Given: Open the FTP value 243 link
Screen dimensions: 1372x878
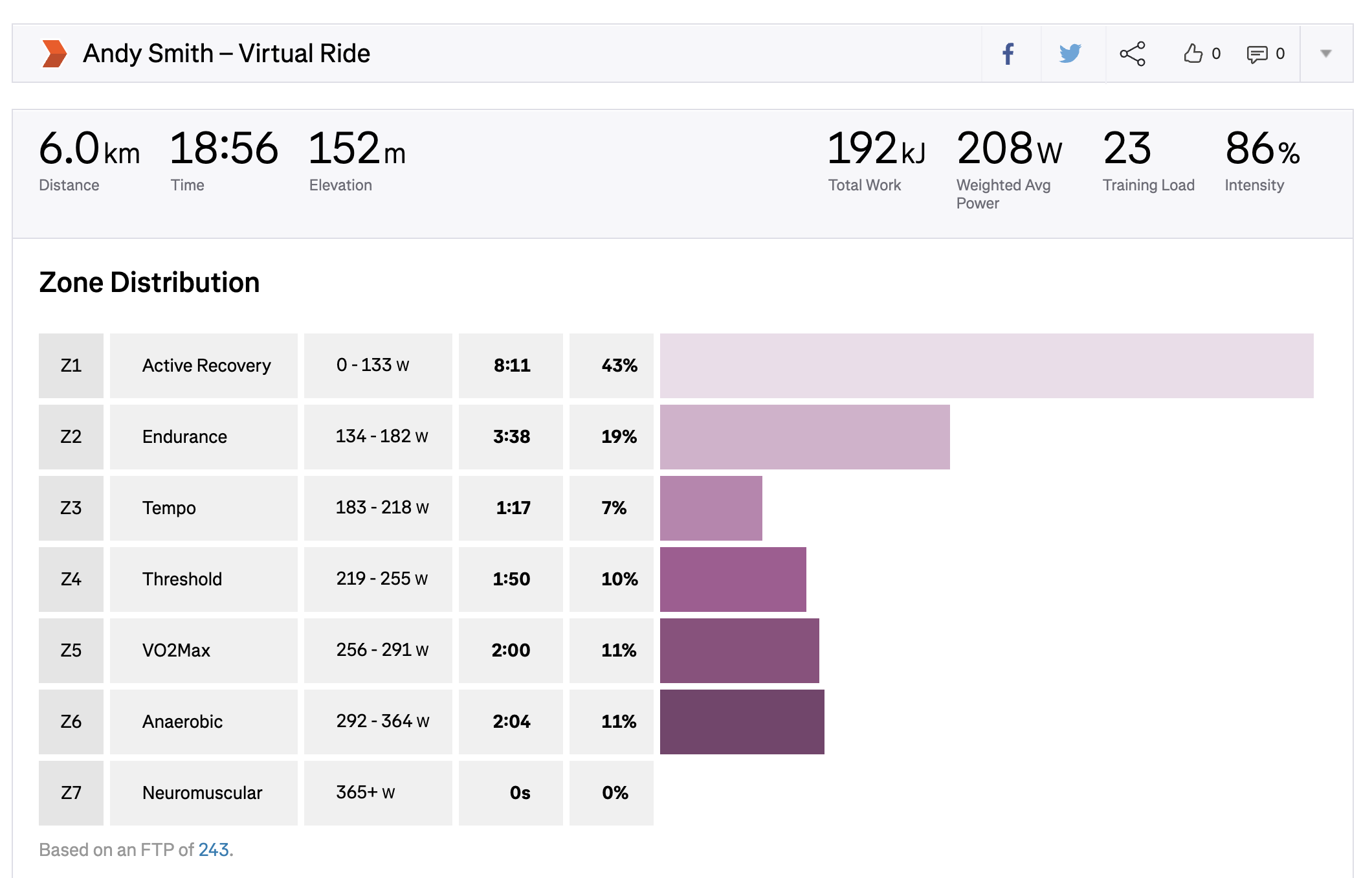Looking at the screenshot, I should 214,850.
